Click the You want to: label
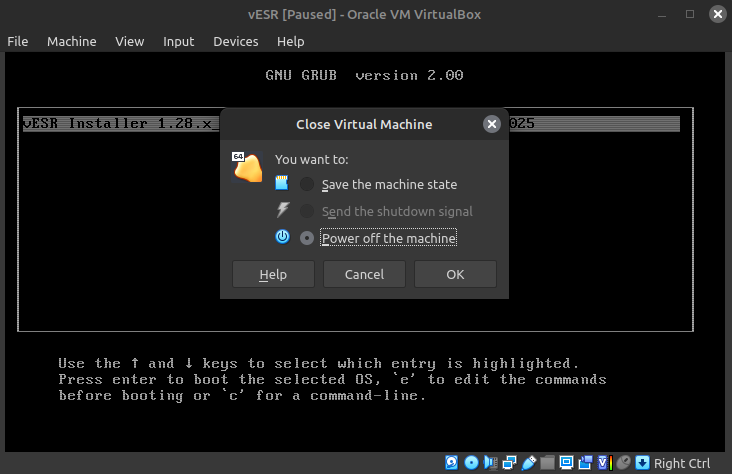Screen dimensions: 732x474 click(x=311, y=160)
